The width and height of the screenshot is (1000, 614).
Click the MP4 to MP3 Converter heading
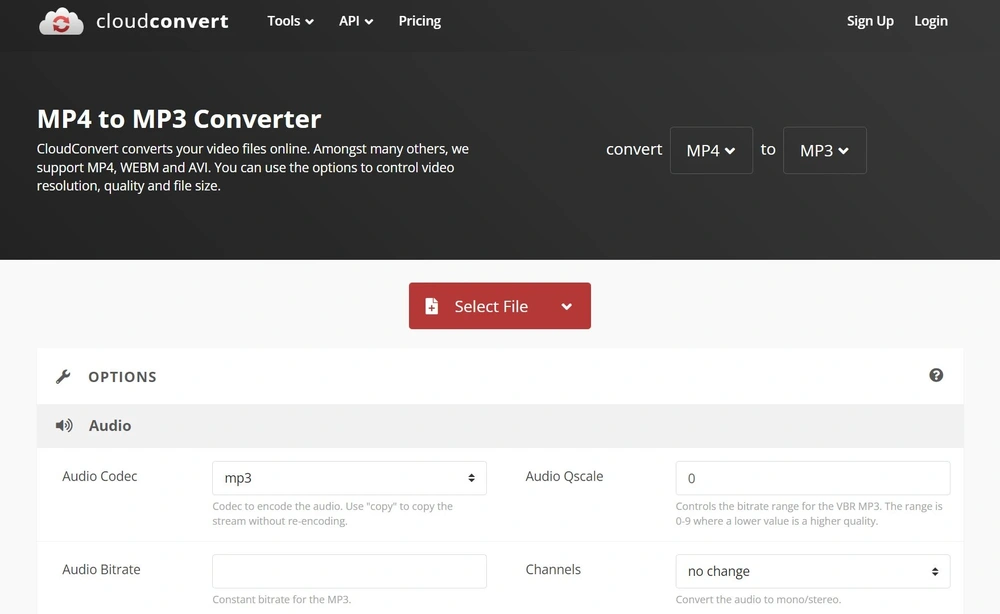179,119
